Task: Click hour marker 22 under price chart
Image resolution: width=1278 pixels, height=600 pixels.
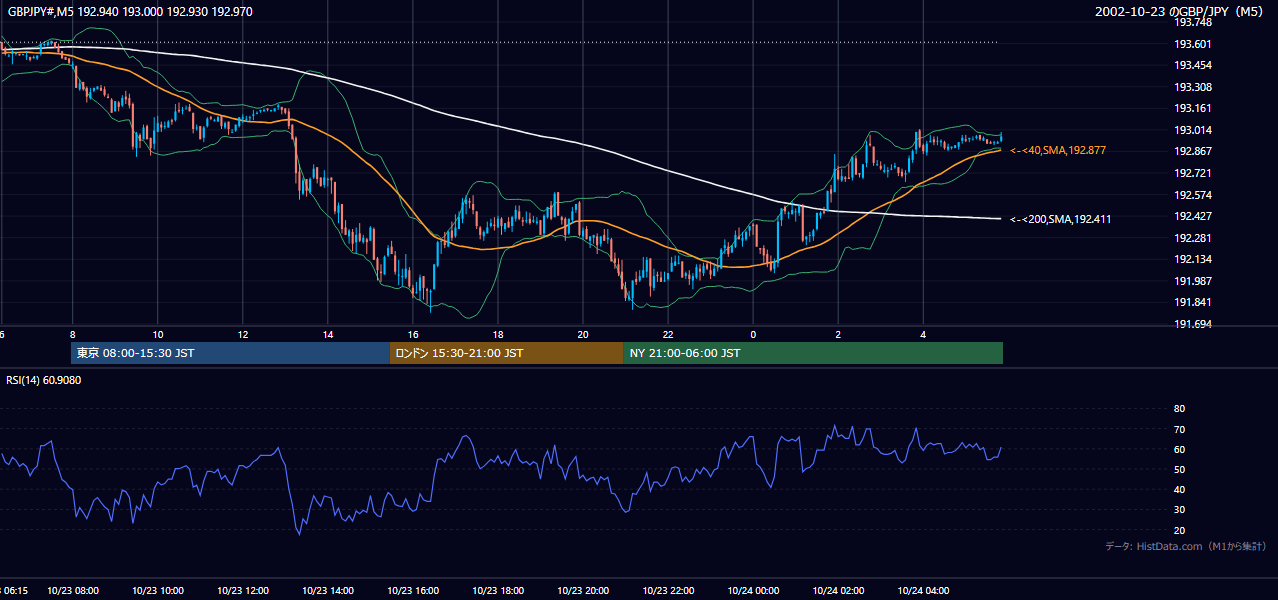Action: pyautogui.click(x=667, y=334)
